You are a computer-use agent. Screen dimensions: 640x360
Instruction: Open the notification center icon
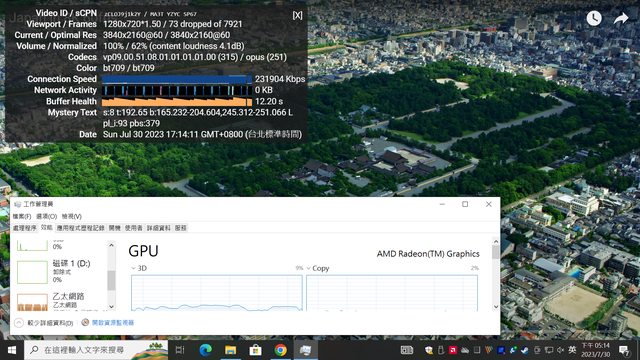click(x=624, y=350)
